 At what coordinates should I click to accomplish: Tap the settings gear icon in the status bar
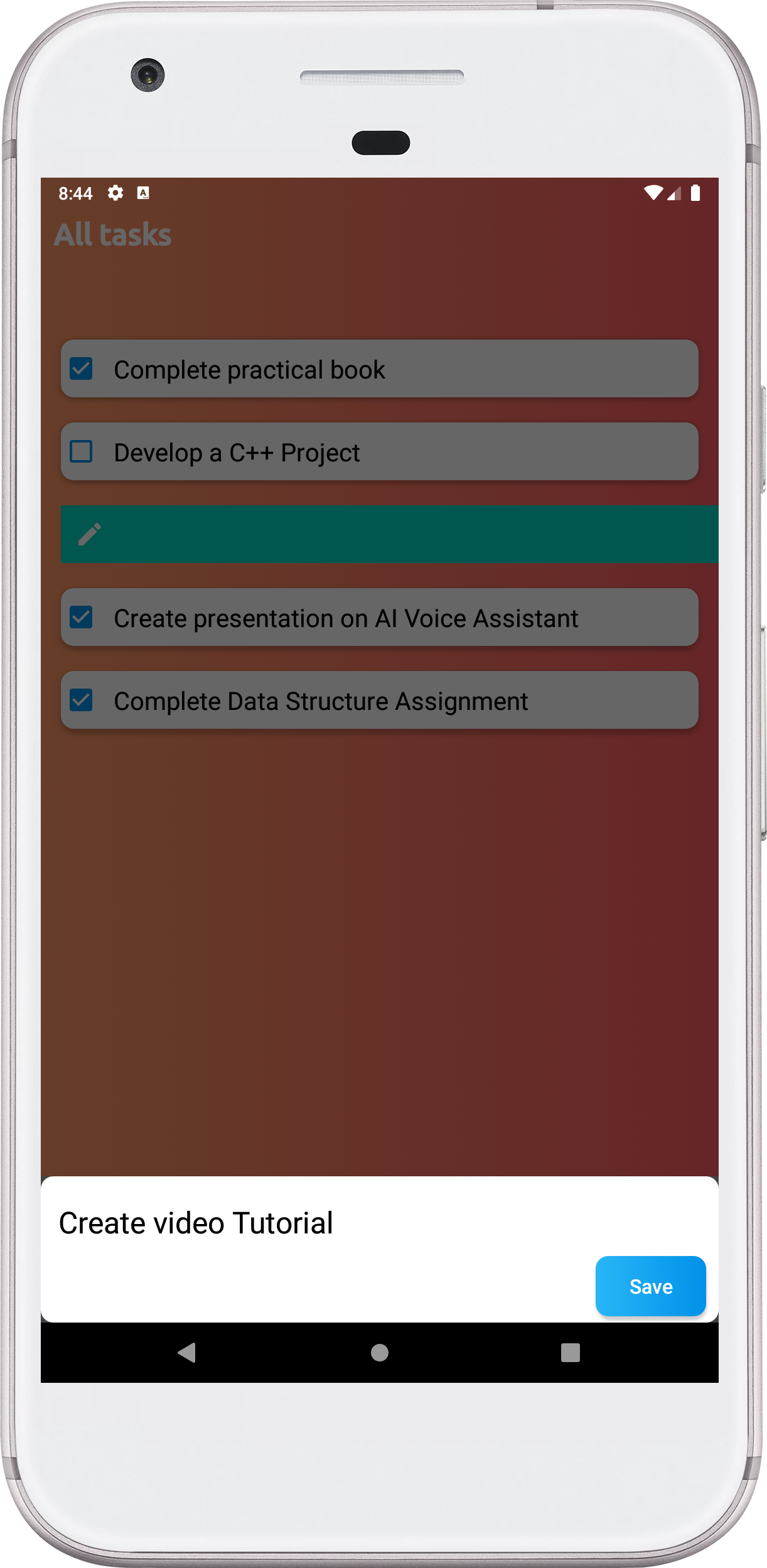tap(116, 193)
